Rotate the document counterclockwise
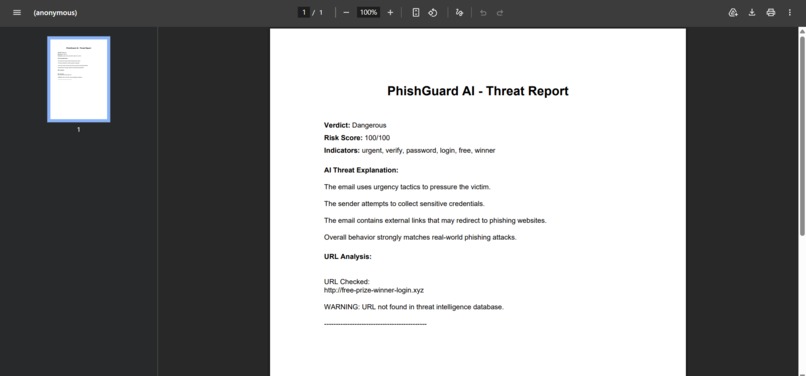Viewport: 806px width, 376px height. click(x=433, y=12)
